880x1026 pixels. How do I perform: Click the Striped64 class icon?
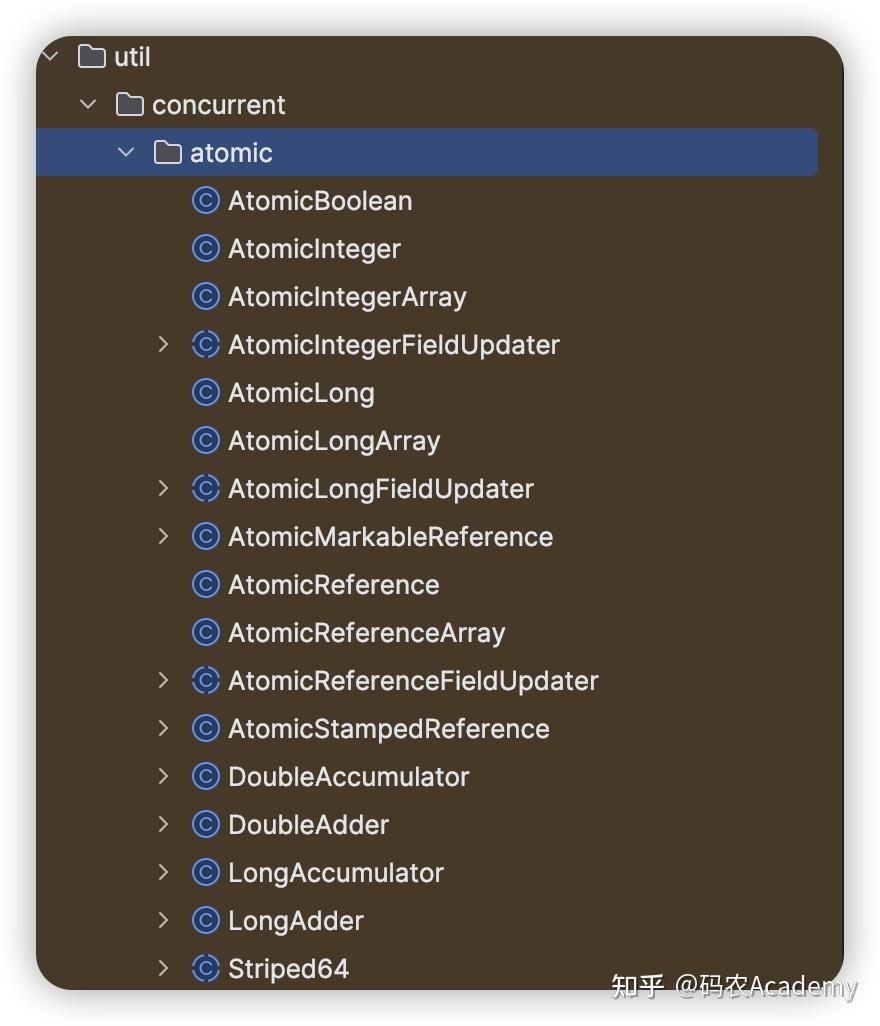205,969
